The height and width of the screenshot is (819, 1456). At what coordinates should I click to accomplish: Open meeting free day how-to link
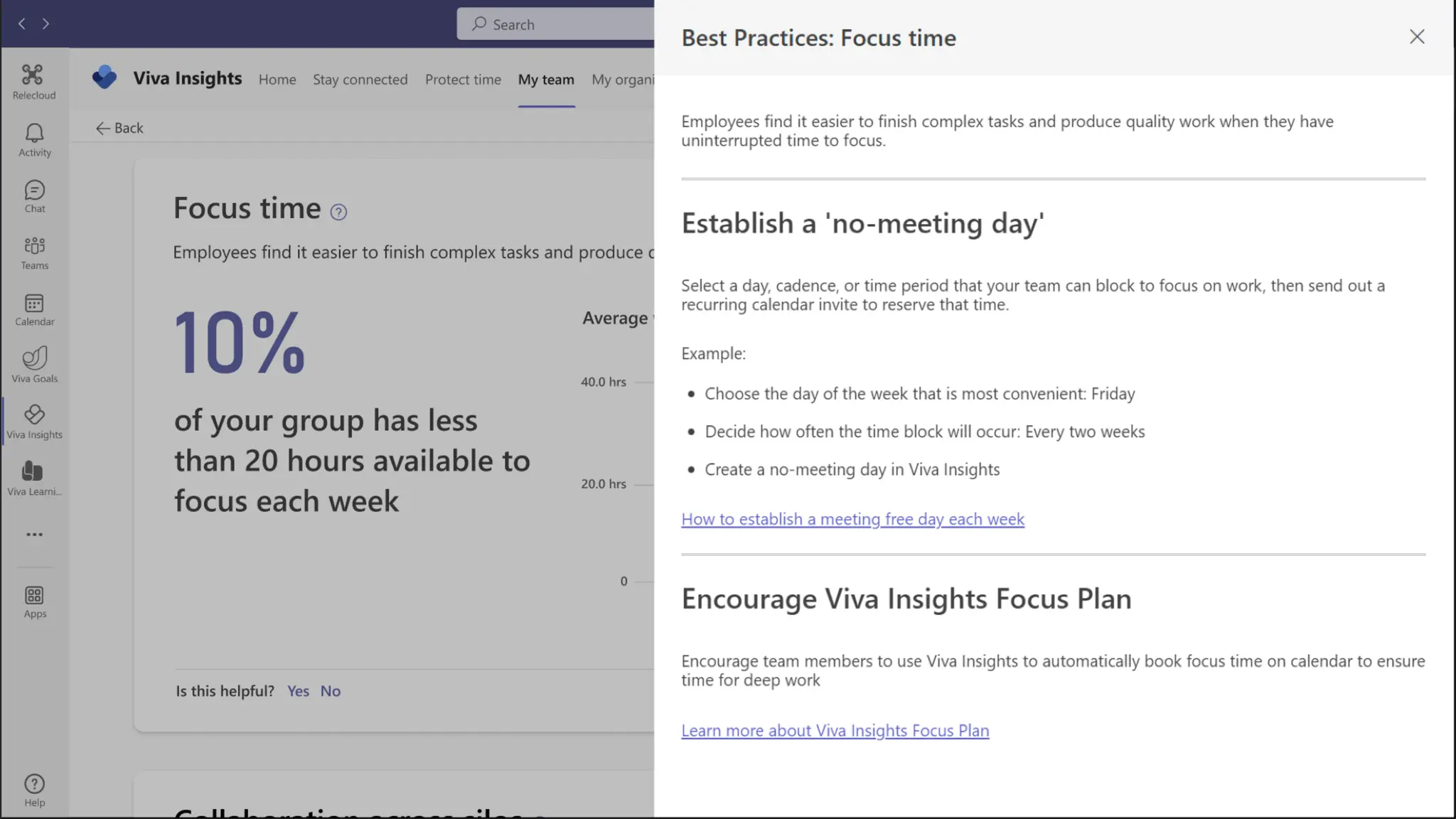click(x=852, y=519)
